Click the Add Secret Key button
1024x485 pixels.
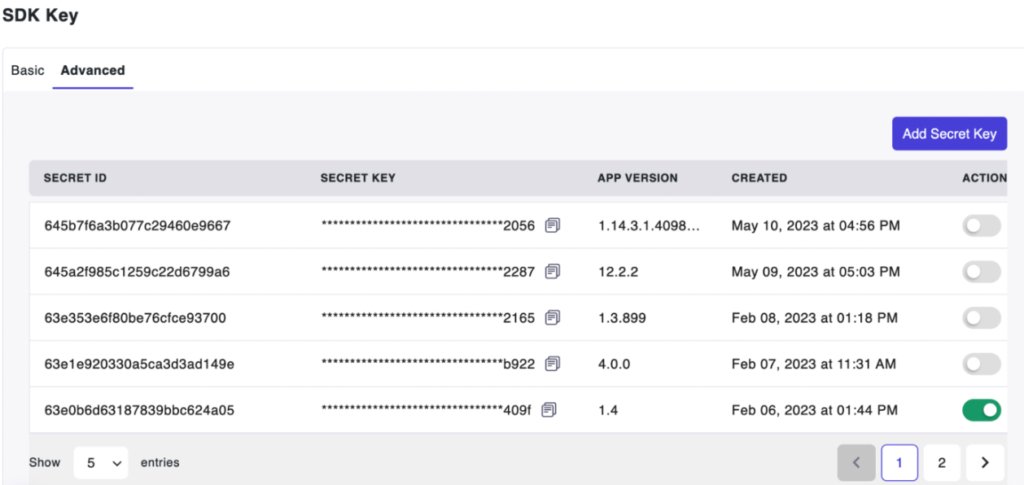[949, 134]
